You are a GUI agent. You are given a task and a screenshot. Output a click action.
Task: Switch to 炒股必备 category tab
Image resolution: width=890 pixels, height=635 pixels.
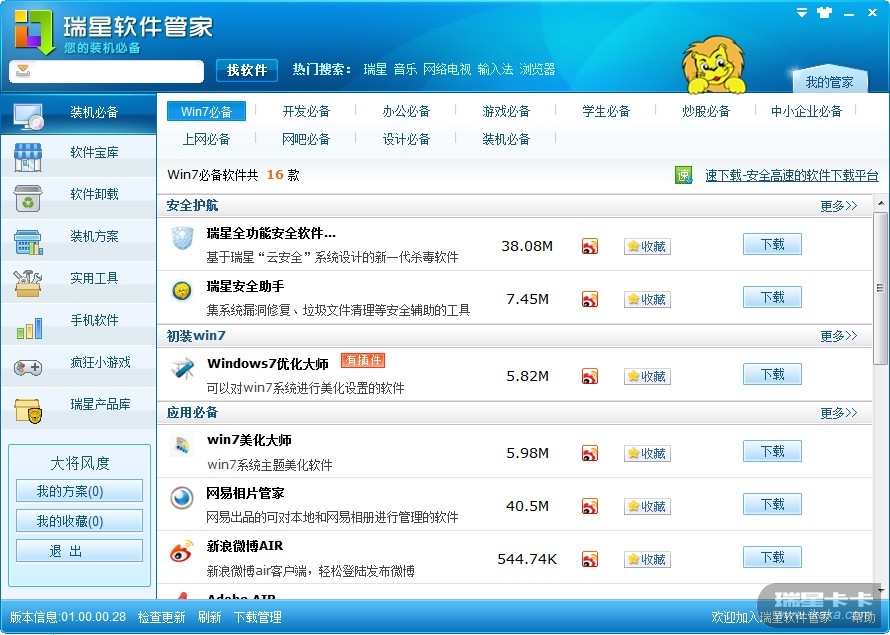[x=706, y=111]
